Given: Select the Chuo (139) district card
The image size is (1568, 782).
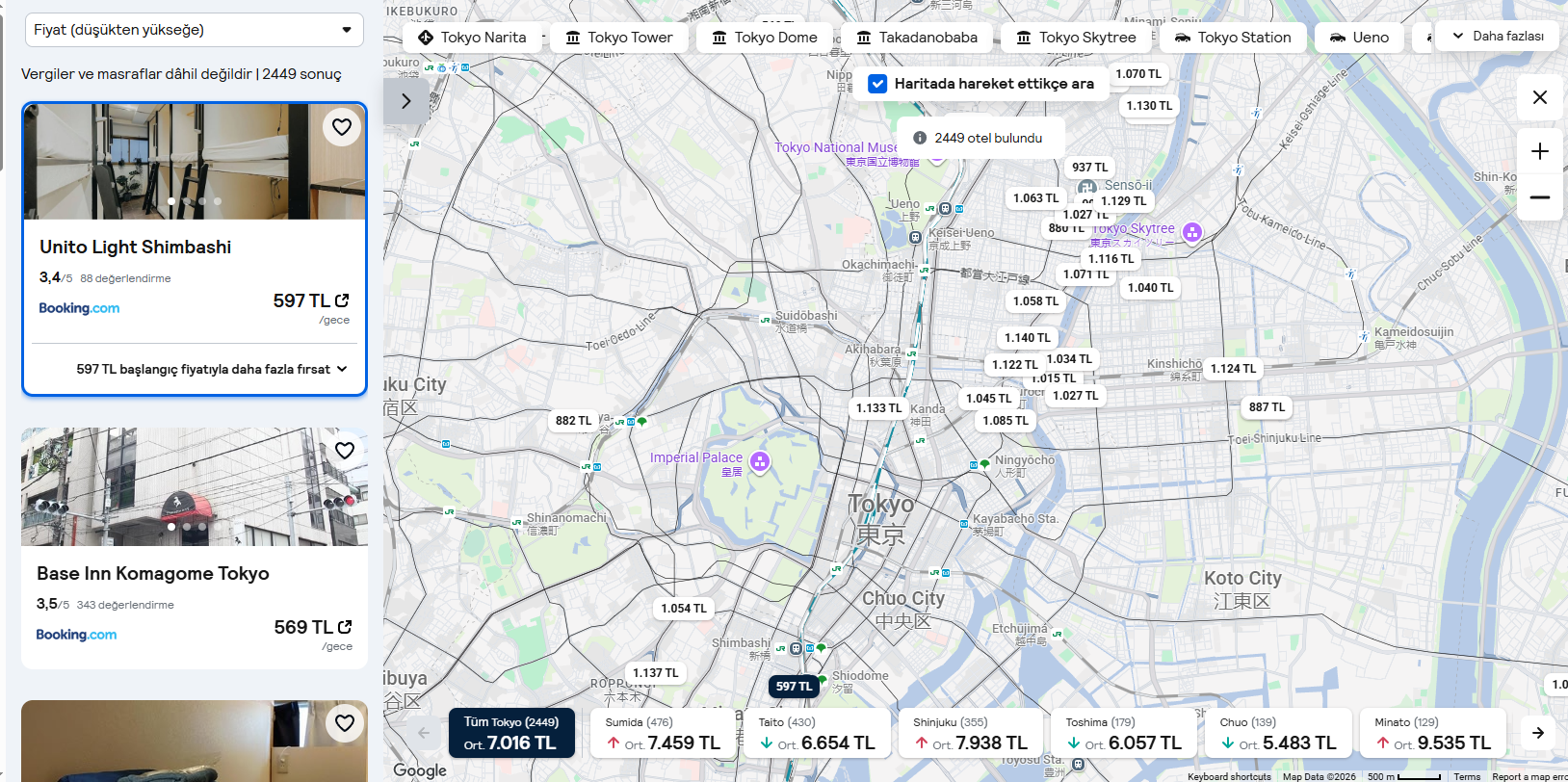Looking at the screenshot, I should (1278, 733).
